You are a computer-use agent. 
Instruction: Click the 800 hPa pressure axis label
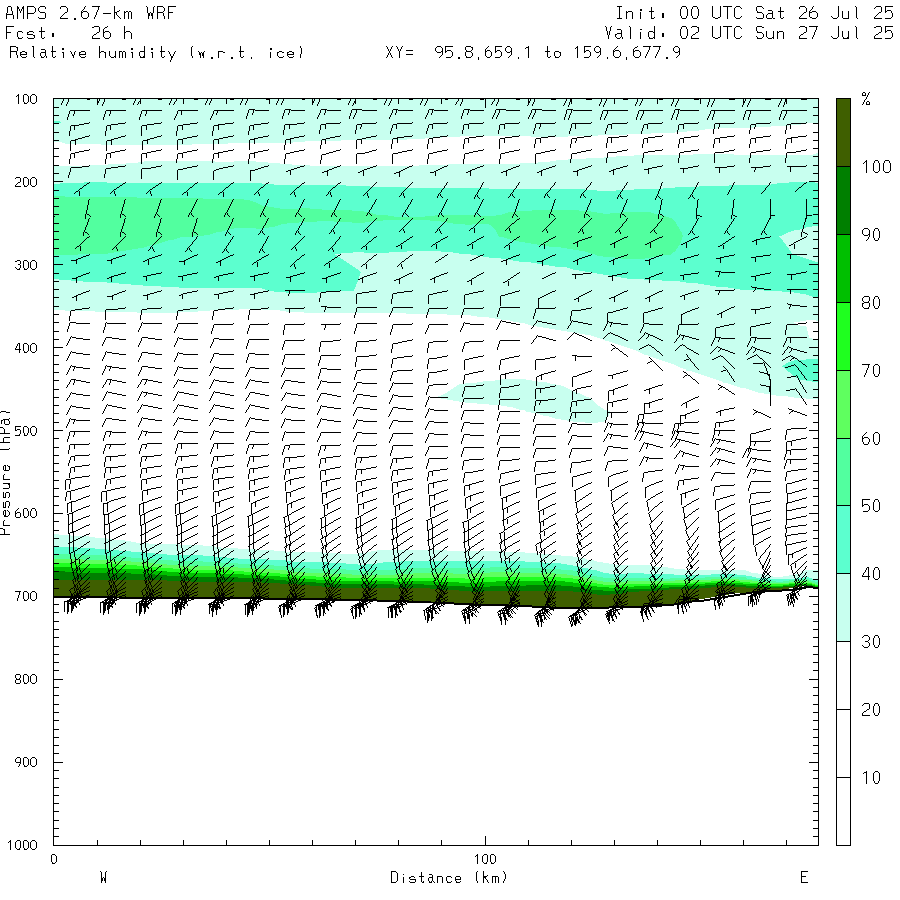pos(26,680)
